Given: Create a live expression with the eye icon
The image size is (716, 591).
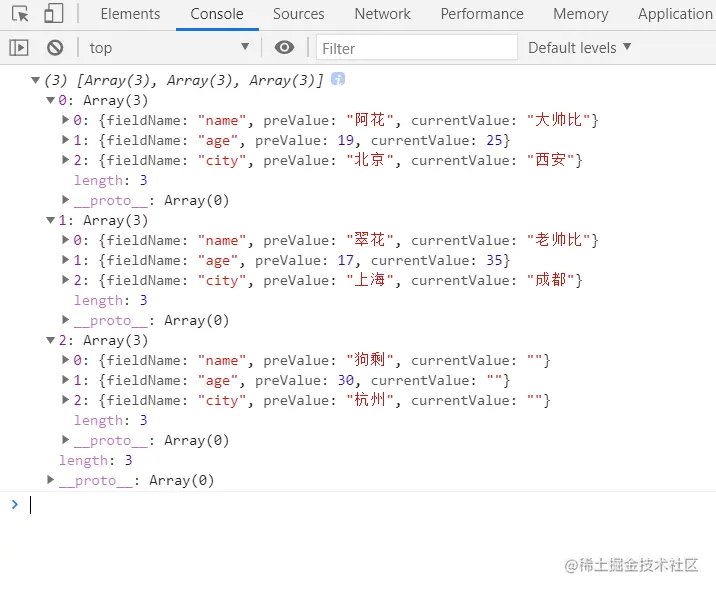Looking at the screenshot, I should pos(285,47).
